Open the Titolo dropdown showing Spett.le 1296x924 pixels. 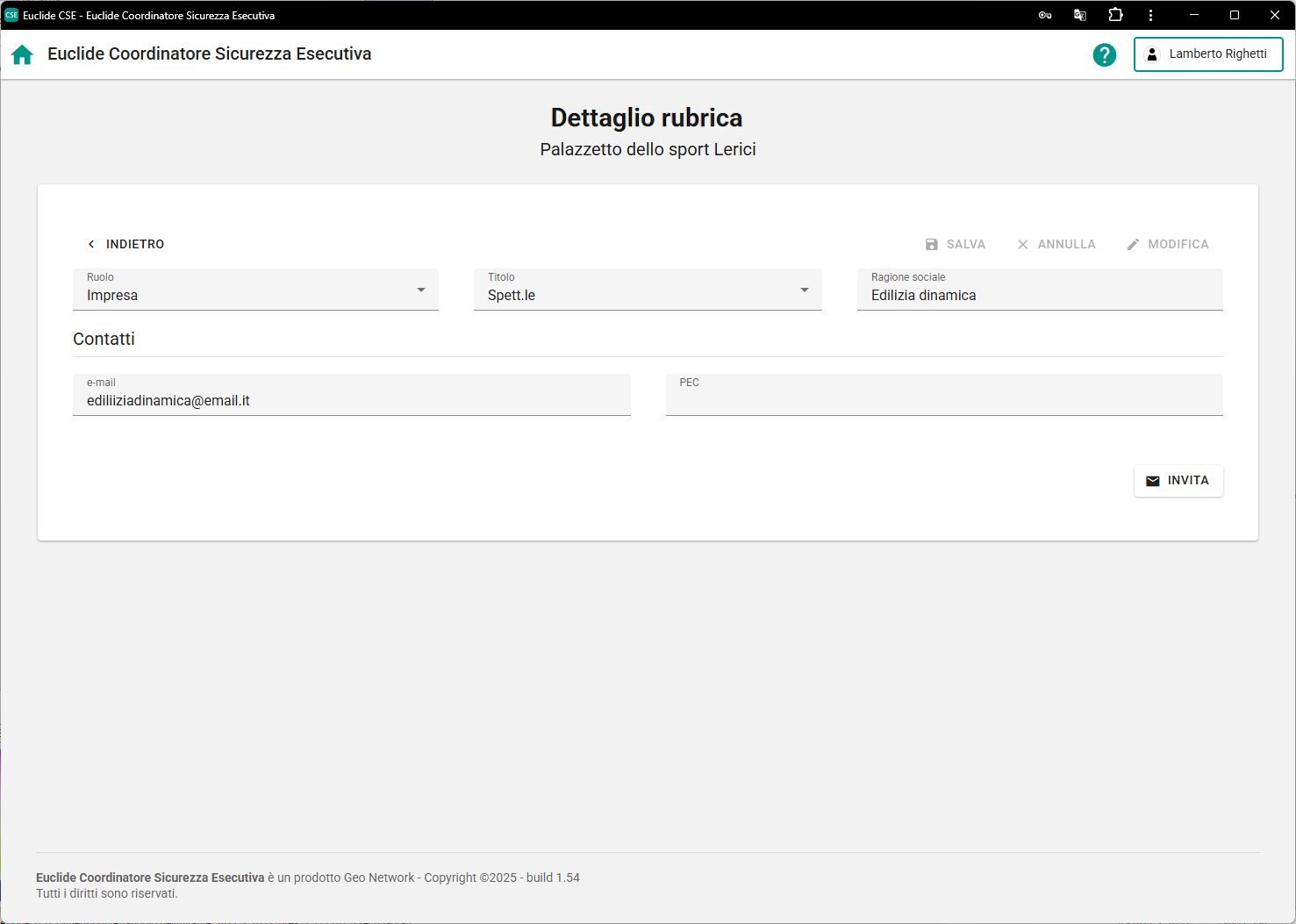pyautogui.click(x=648, y=290)
